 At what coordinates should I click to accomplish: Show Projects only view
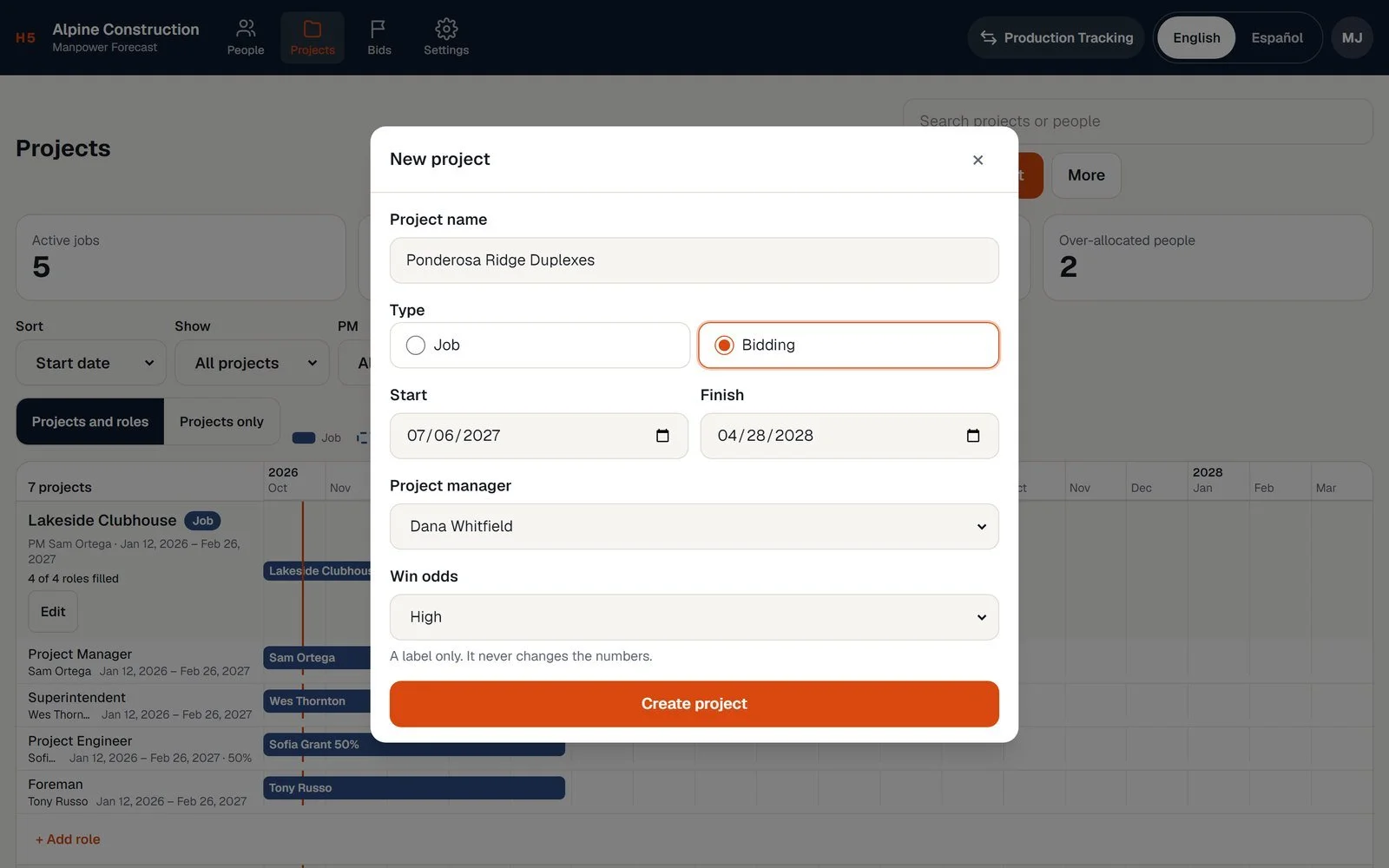coord(221,422)
